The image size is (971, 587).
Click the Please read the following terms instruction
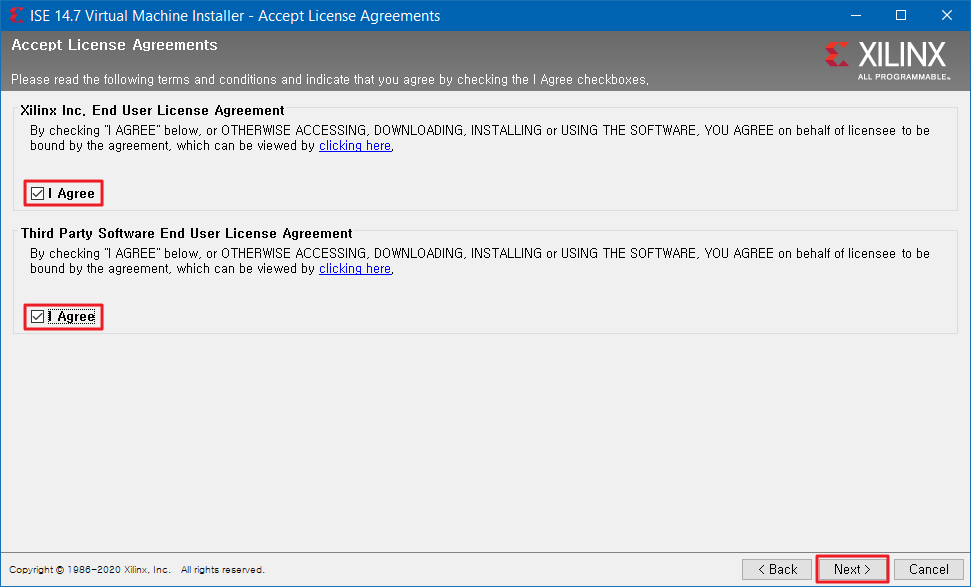tap(329, 79)
